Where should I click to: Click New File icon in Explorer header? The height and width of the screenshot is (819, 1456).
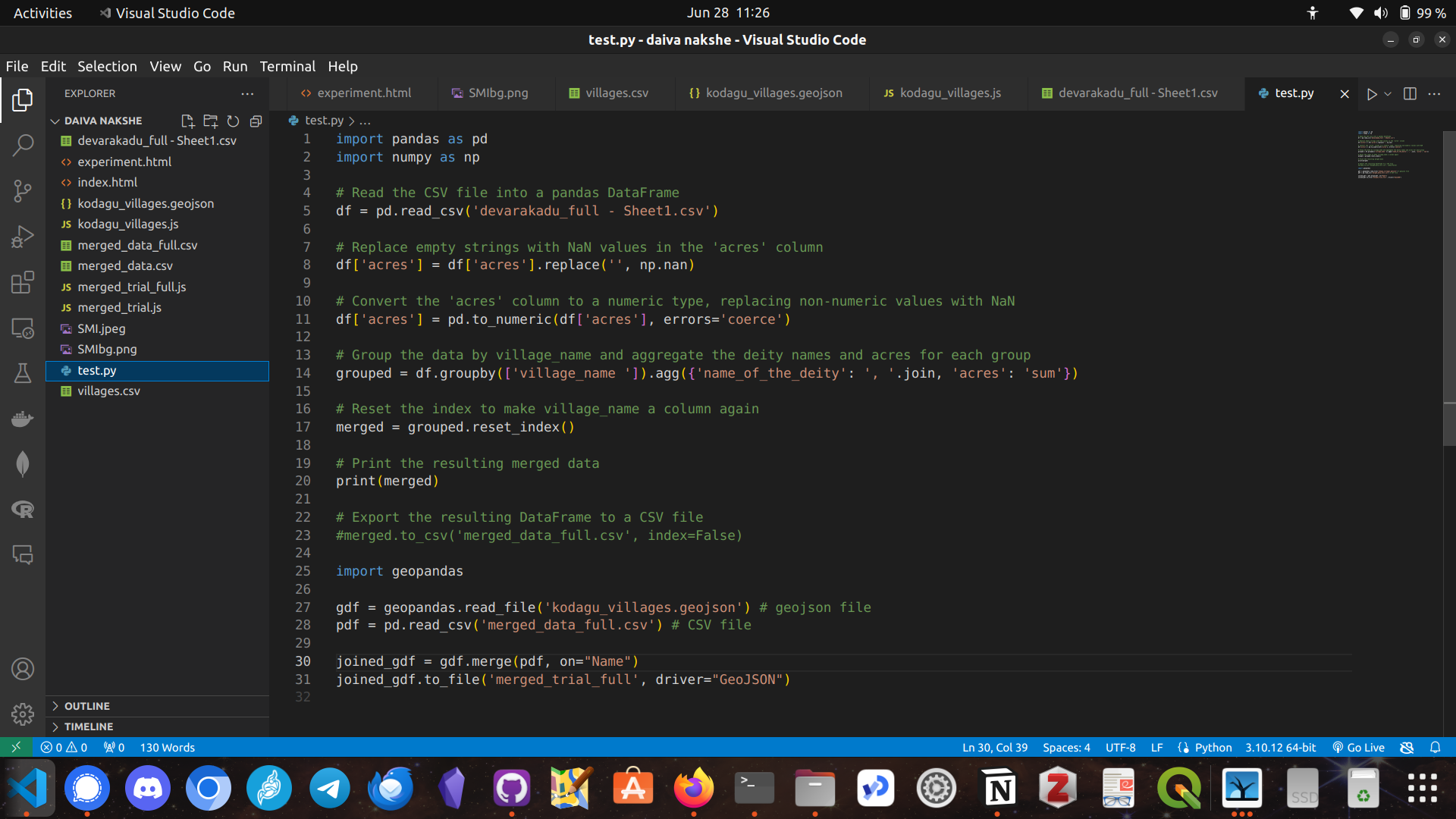[x=187, y=121]
